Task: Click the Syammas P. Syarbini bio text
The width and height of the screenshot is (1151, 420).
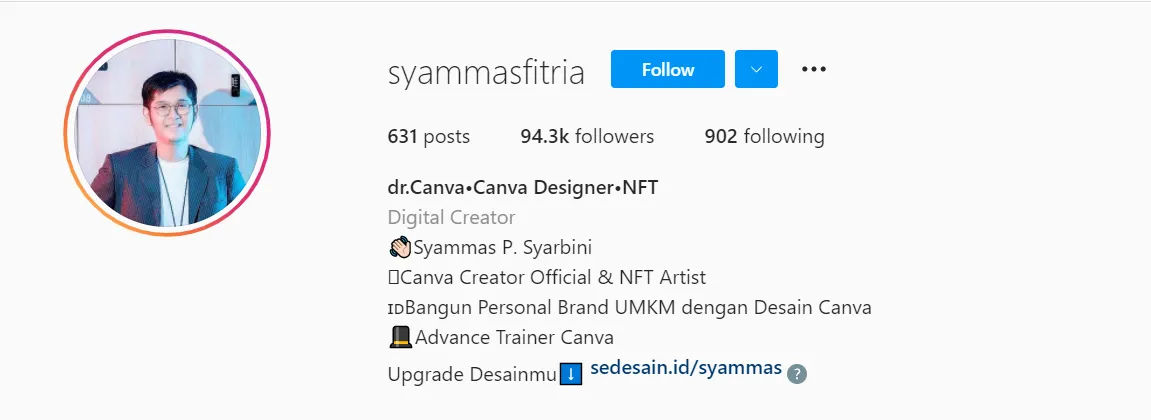Action: click(x=503, y=247)
